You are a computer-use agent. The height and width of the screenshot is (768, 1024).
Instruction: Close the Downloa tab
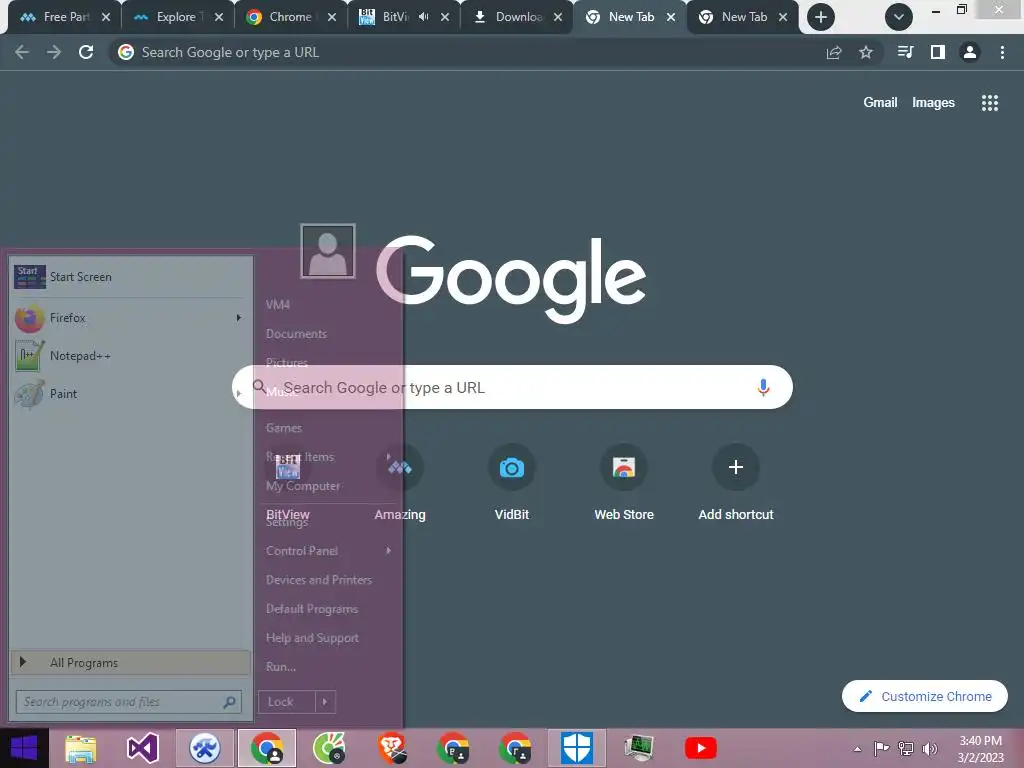[558, 17]
